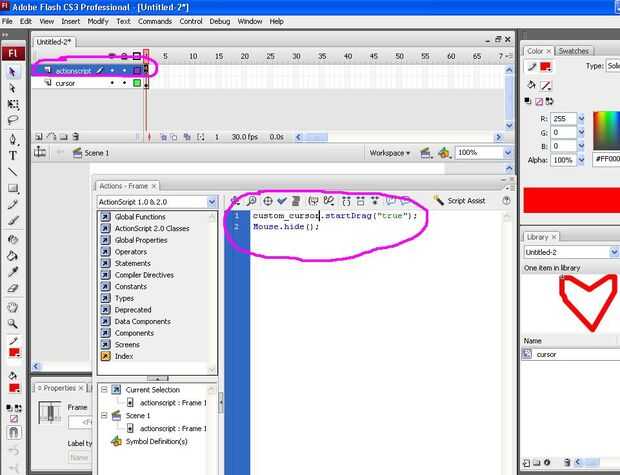Select the Pen tool
Image resolution: width=620 pixels, height=475 pixels.
[x=13, y=139]
